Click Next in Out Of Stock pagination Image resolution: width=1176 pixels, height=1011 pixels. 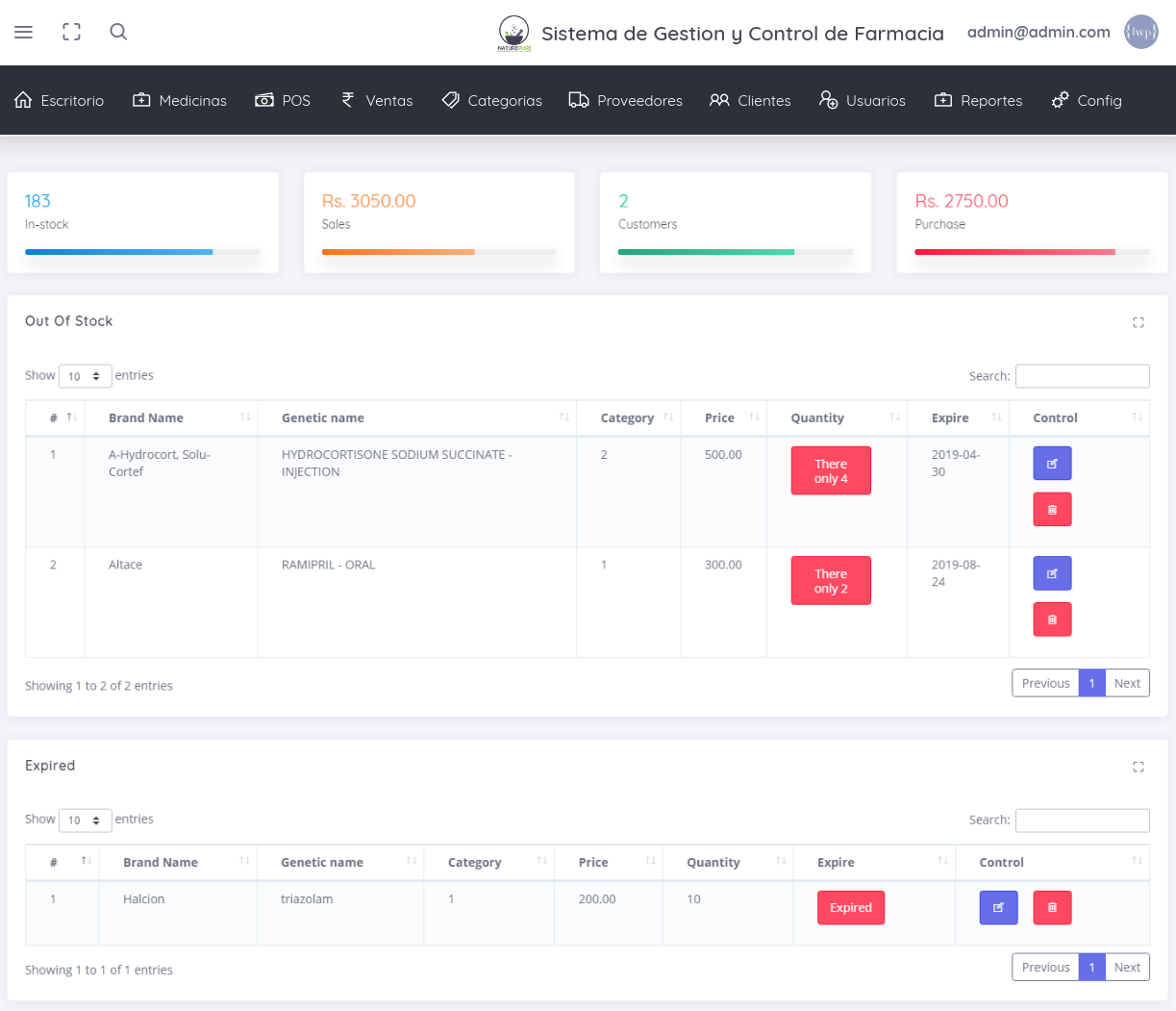pyautogui.click(x=1127, y=683)
